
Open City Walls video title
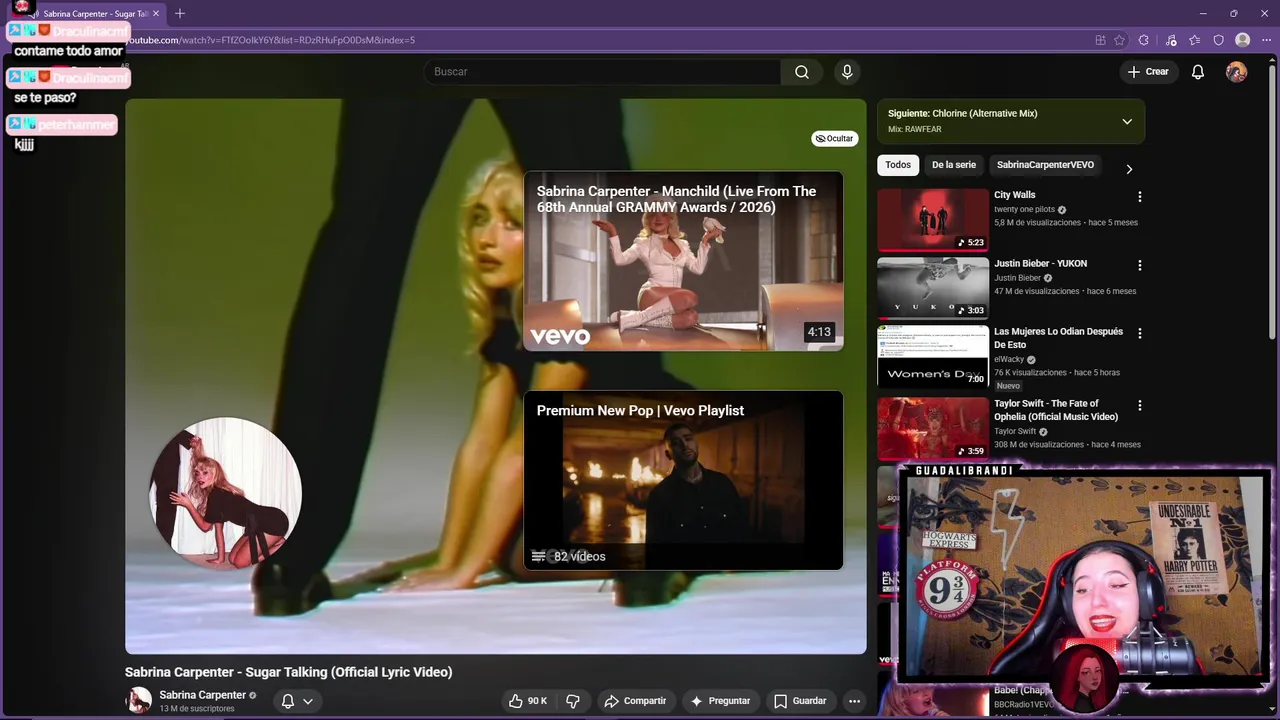[1015, 195]
